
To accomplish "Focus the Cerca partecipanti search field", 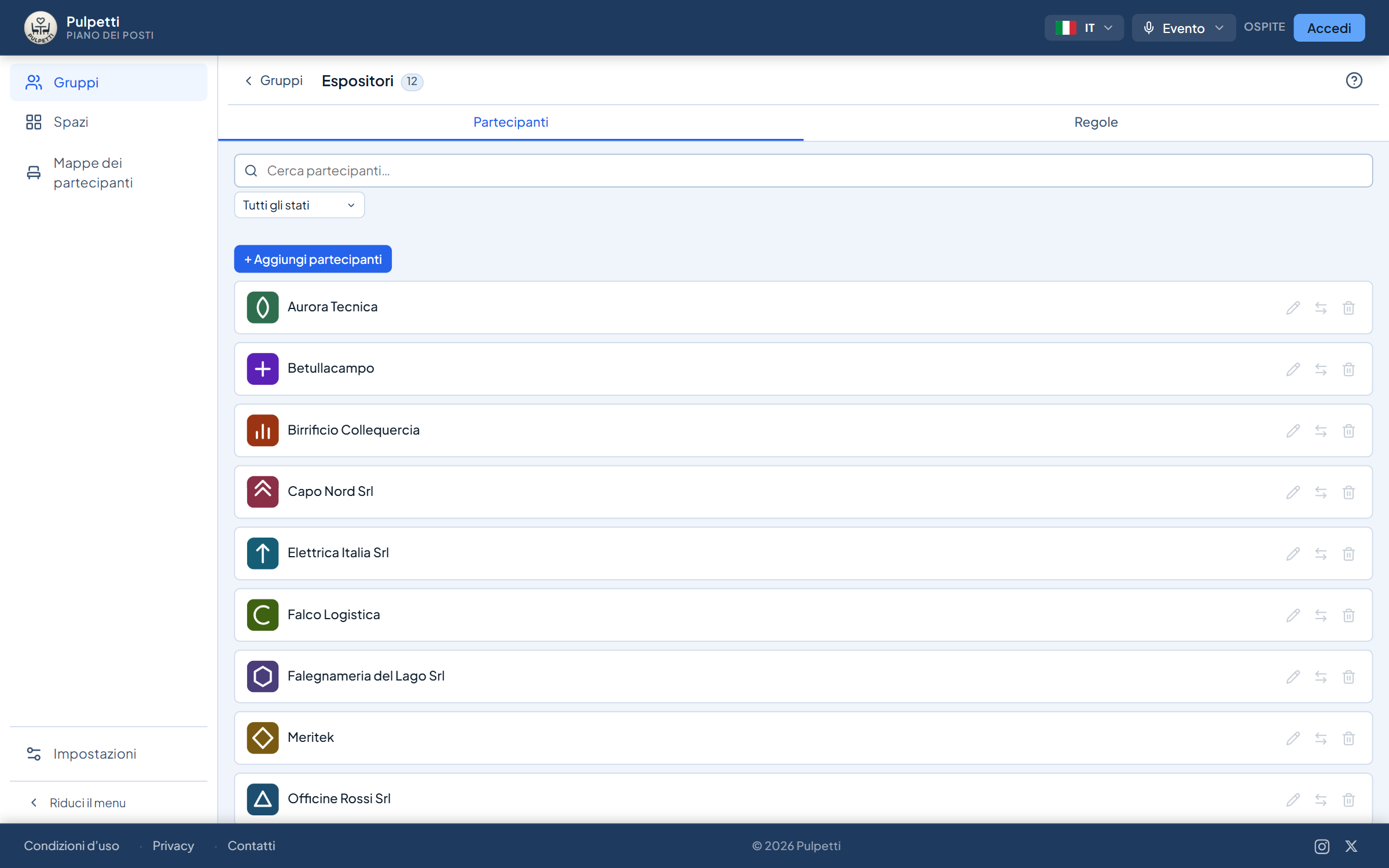I will click(x=803, y=171).
